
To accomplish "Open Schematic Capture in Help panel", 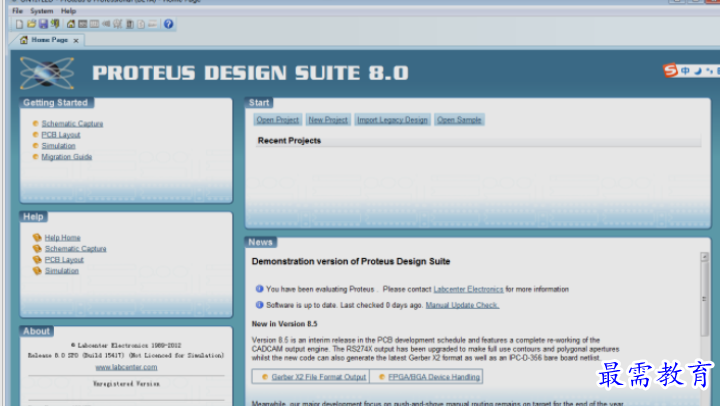I will [75, 248].
